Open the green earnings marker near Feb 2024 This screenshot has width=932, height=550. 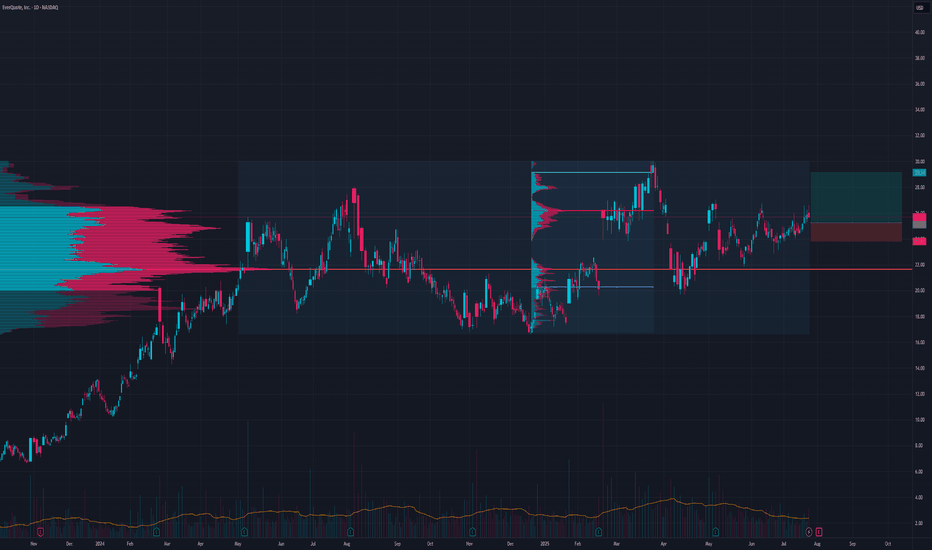(156, 532)
